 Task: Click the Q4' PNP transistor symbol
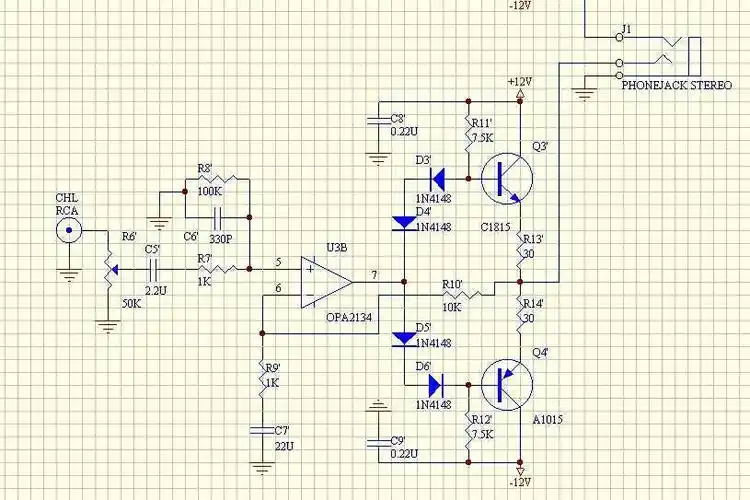click(505, 385)
